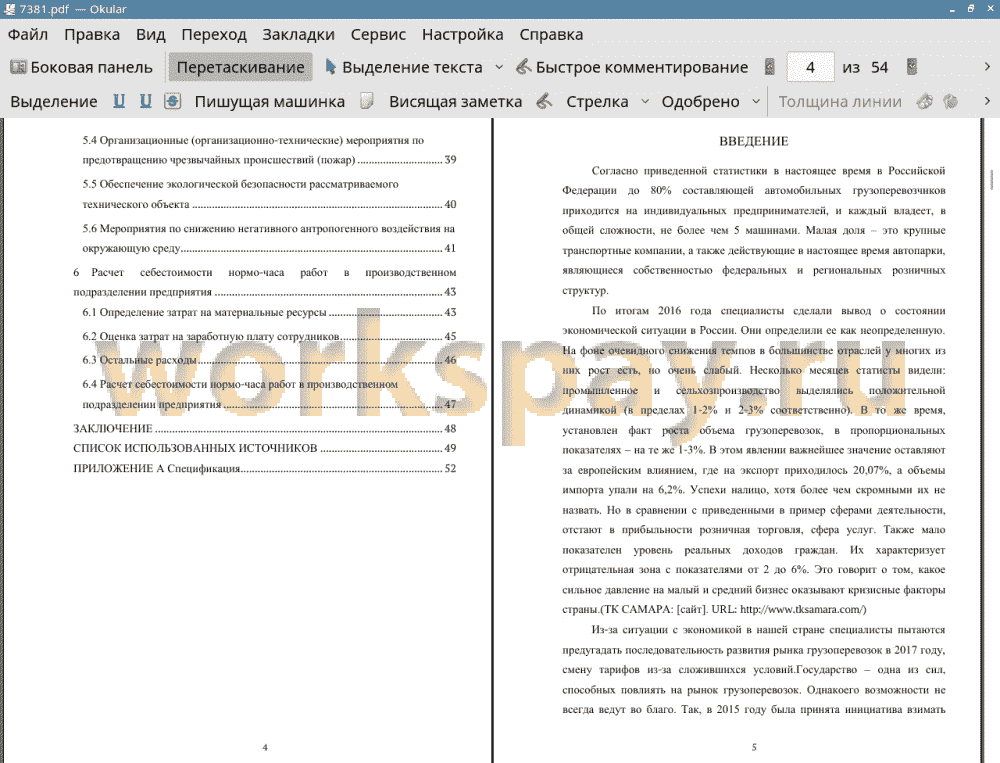
Task: Click entry 6.2 Оценка затрат на заработную плату
Action: [x=269, y=336]
